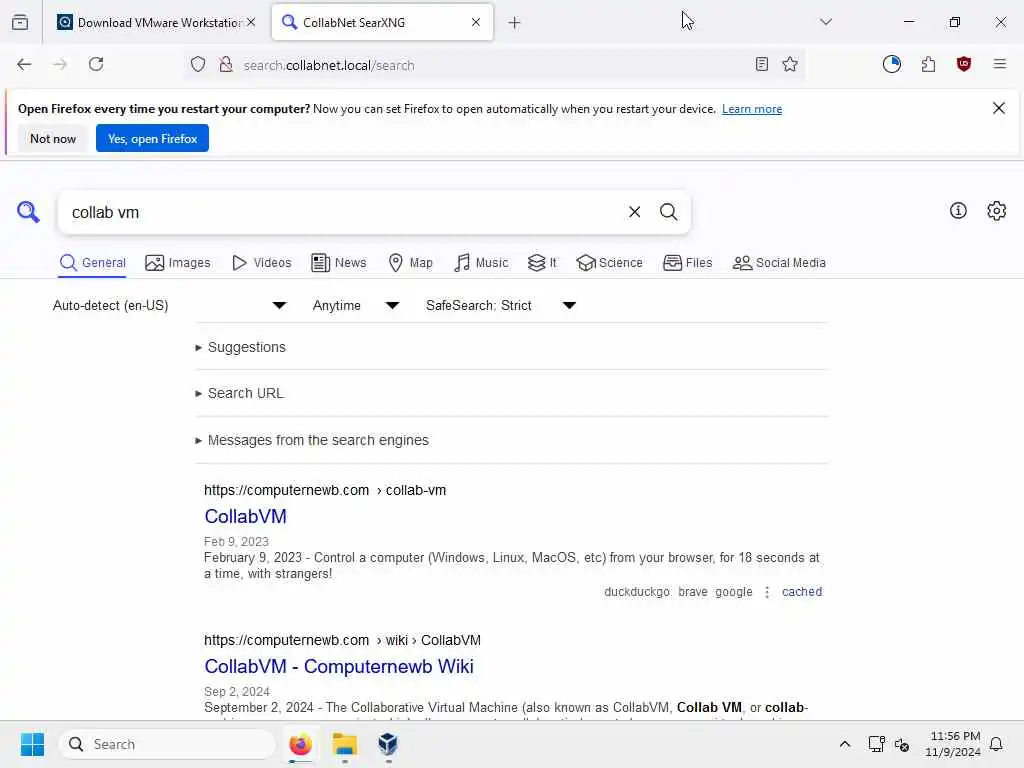The width and height of the screenshot is (1024, 768).
Task: Bookmark this page with the star icon
Action: tap(790, 64)
